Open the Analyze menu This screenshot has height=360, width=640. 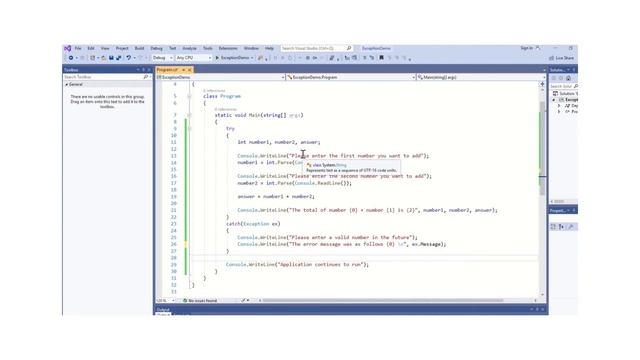[x=189, y=48]
